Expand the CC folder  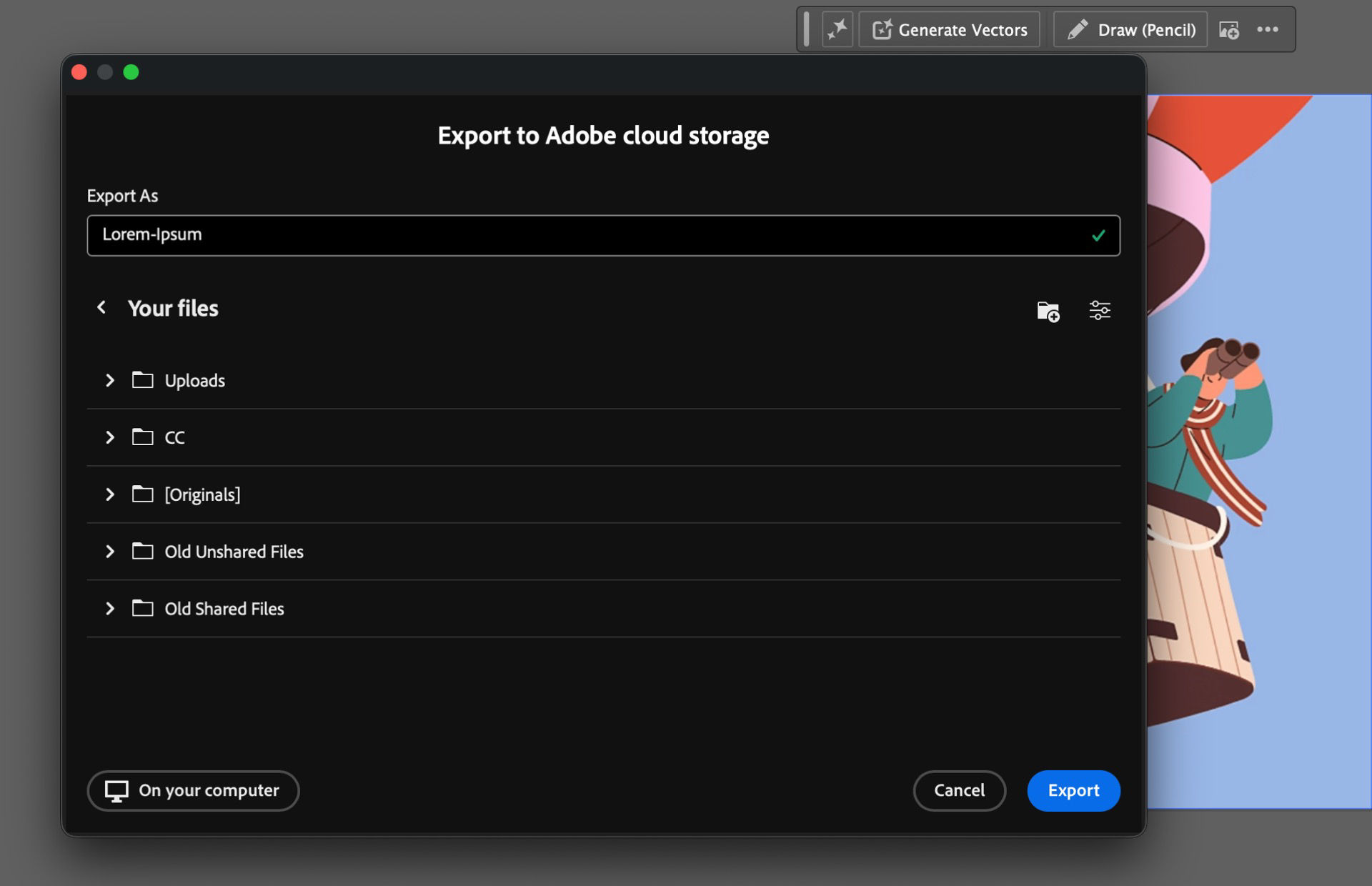pos(110,437)
